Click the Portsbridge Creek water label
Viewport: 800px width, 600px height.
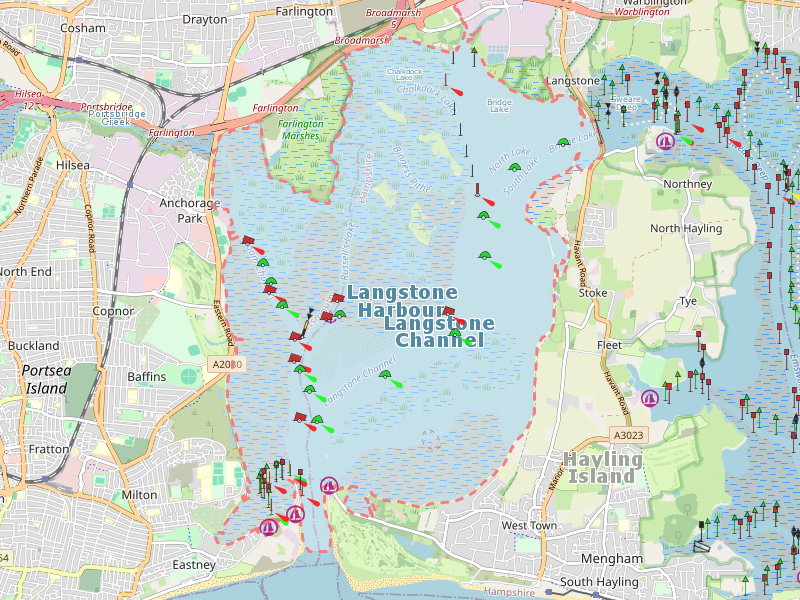[116, 120]
